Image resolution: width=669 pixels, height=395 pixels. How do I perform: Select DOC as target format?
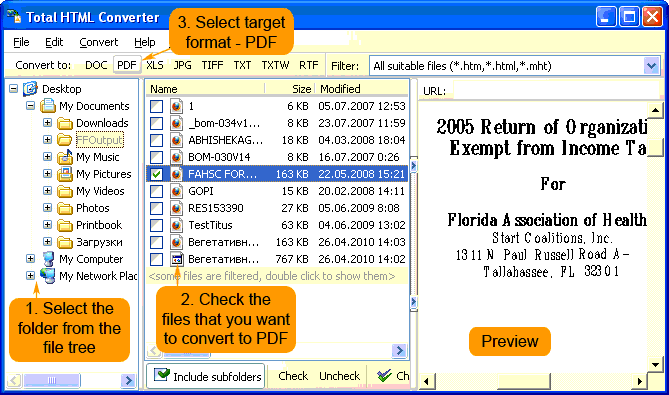click(96, 65)
